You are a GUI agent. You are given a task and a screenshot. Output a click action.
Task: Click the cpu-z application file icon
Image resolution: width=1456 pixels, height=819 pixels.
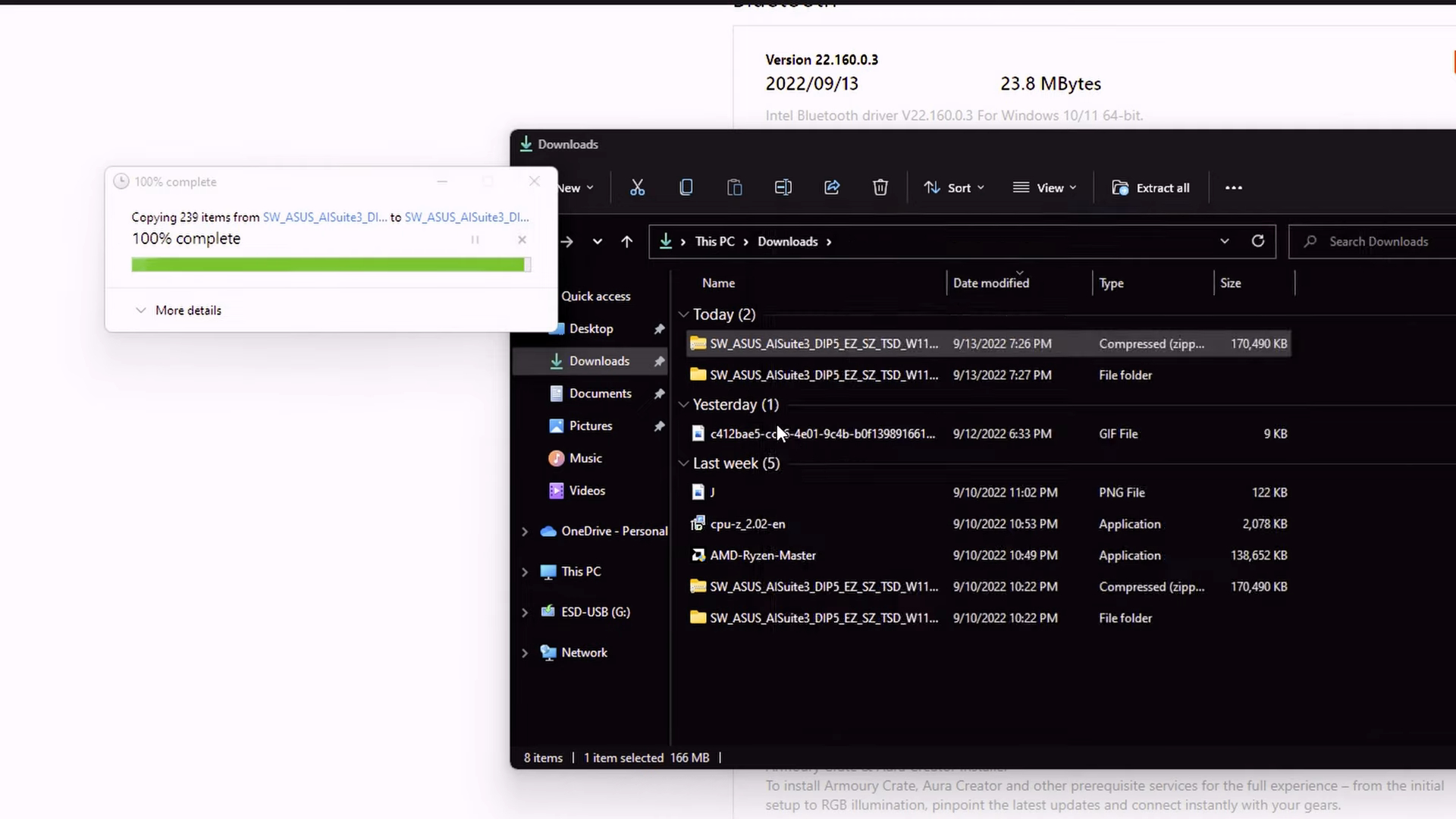pos(698,524)
